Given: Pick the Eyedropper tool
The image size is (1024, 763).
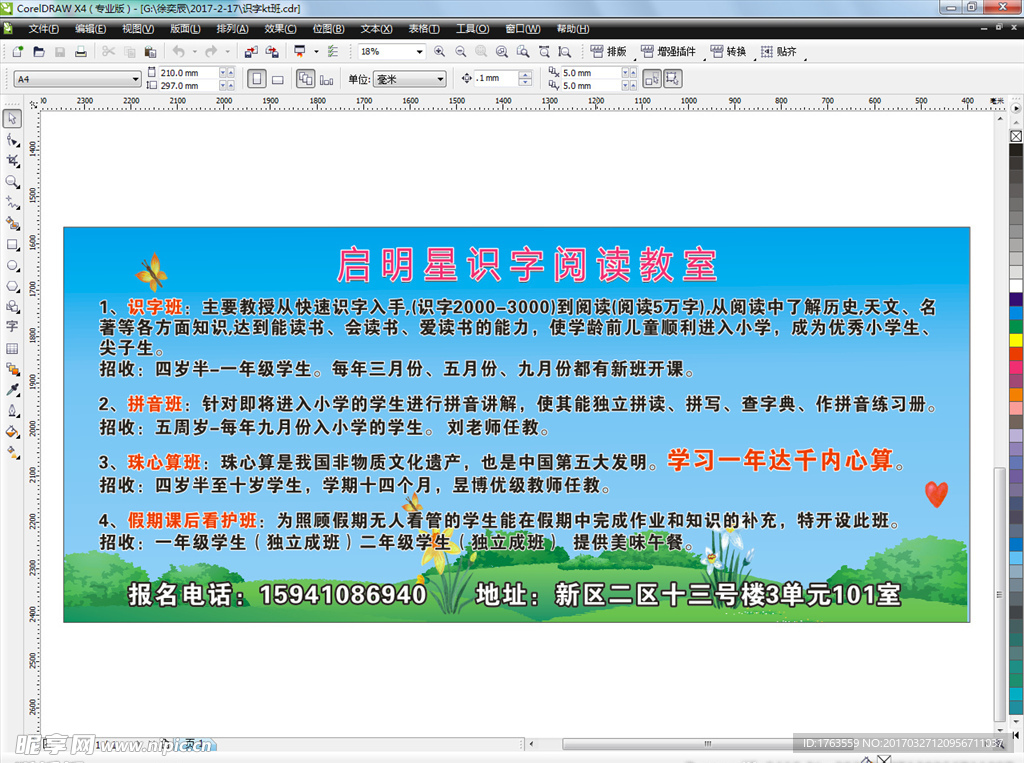Looking at the screenshot, I should 13,392.
